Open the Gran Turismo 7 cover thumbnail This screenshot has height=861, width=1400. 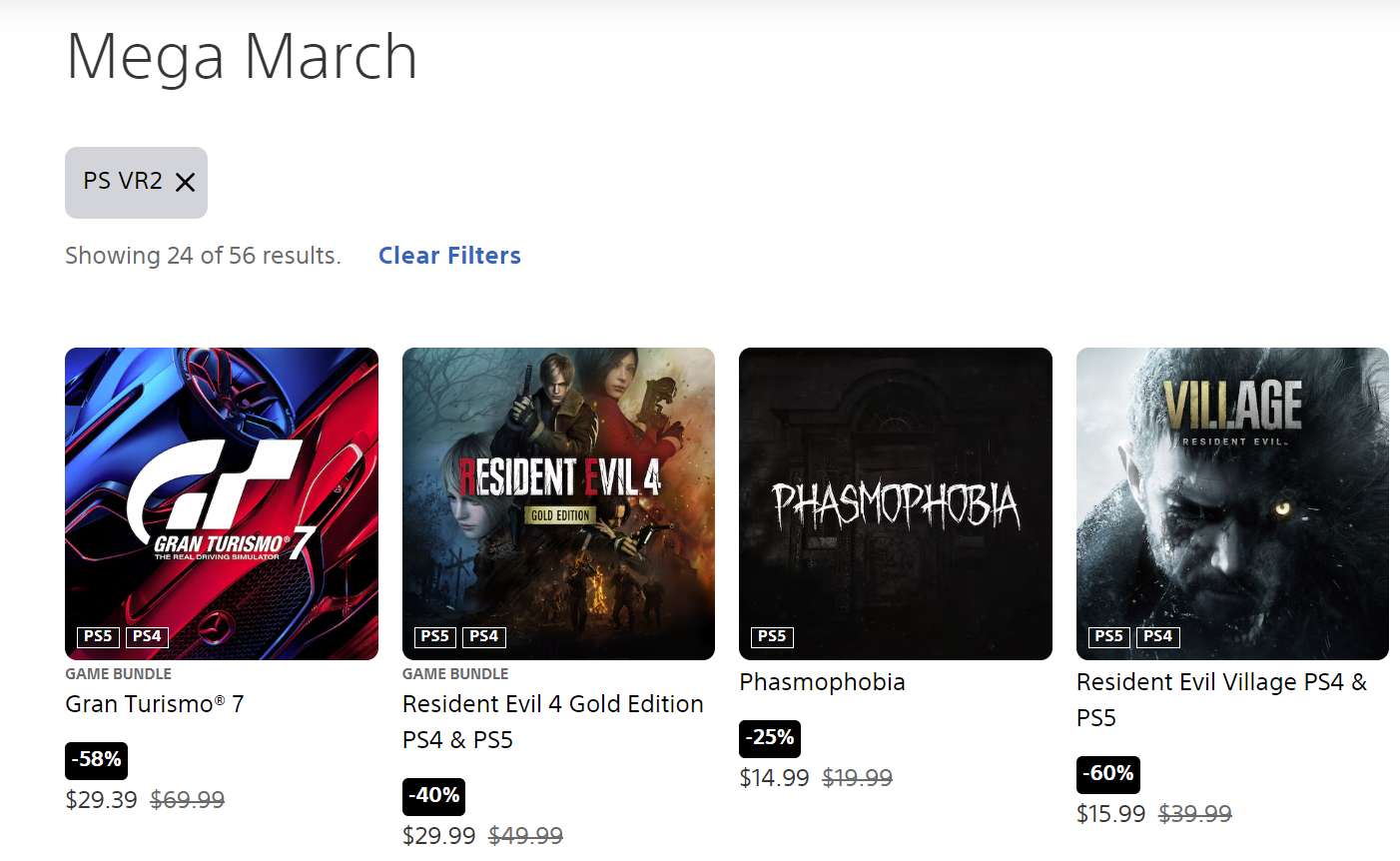point(222,489)
